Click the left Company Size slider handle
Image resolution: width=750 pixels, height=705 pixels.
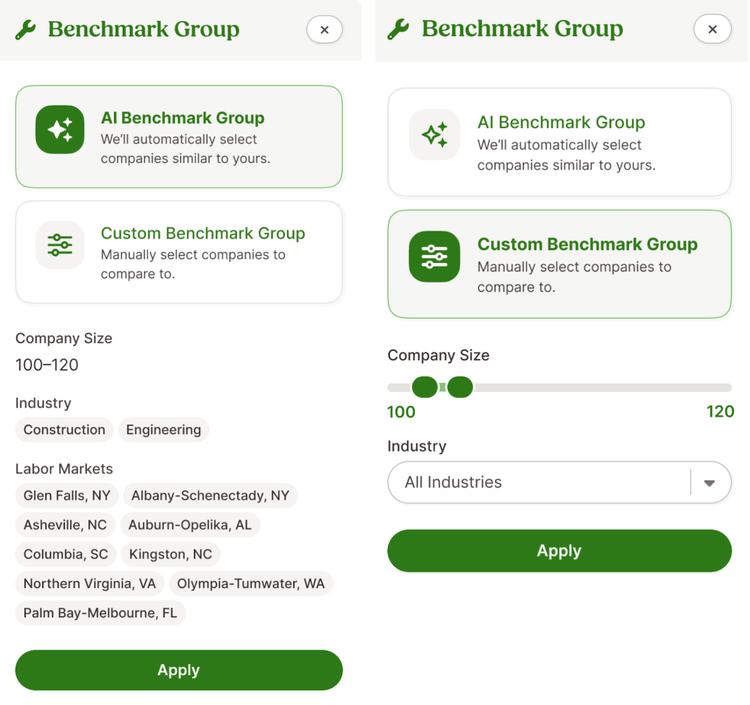tap(425, 387)
